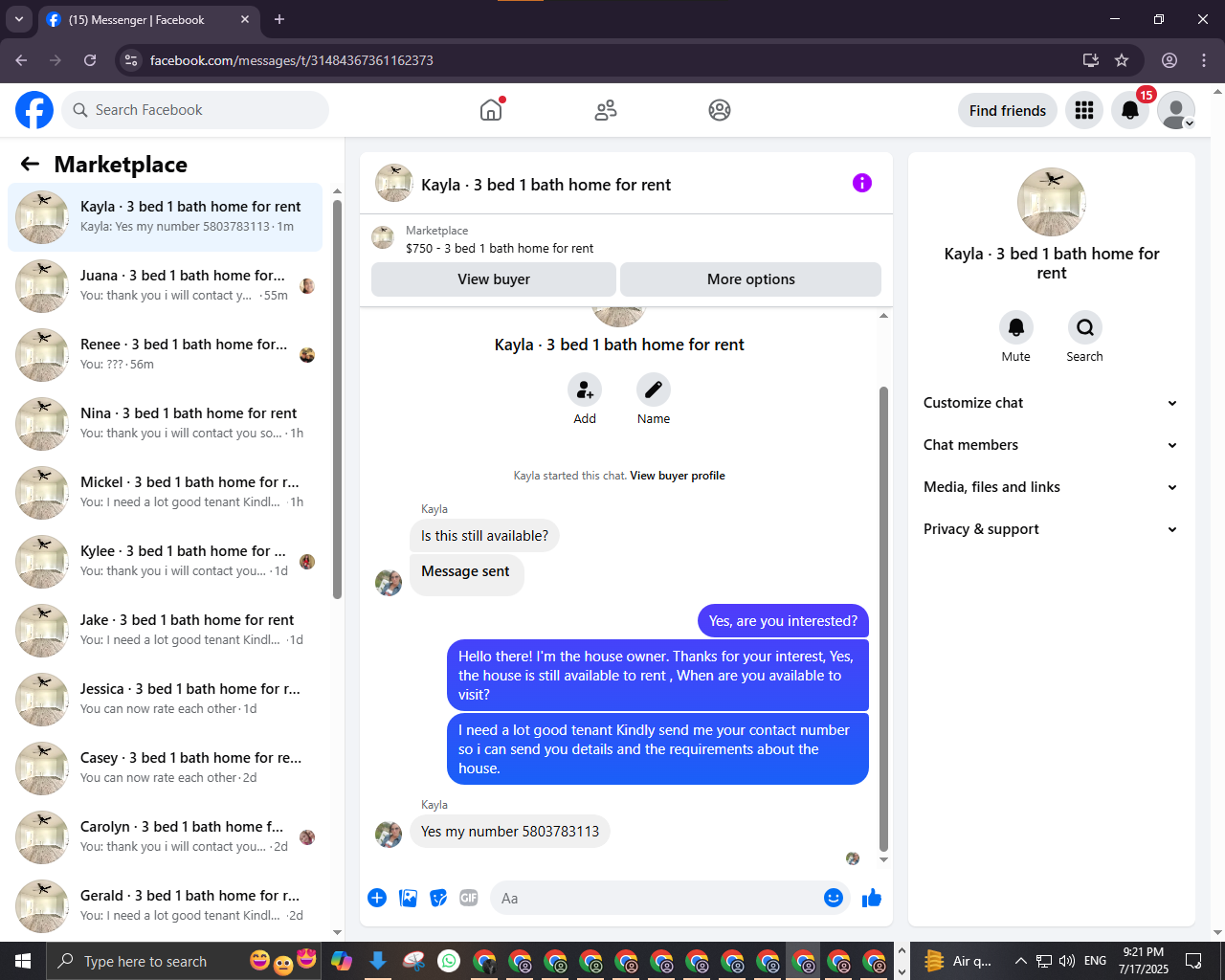Open the $750 Marketplace listing link
The height and width of the screenshot is (980, 1225).
[x=500, y=248]
